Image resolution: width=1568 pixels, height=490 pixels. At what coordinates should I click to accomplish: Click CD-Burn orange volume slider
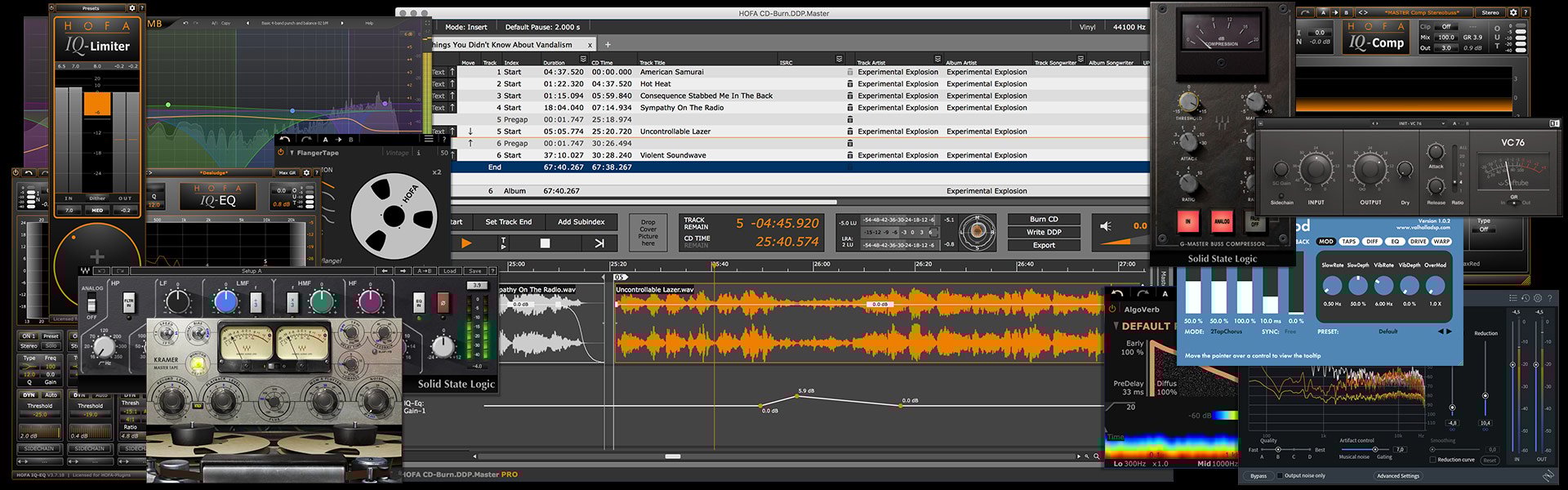(1125, 240)
